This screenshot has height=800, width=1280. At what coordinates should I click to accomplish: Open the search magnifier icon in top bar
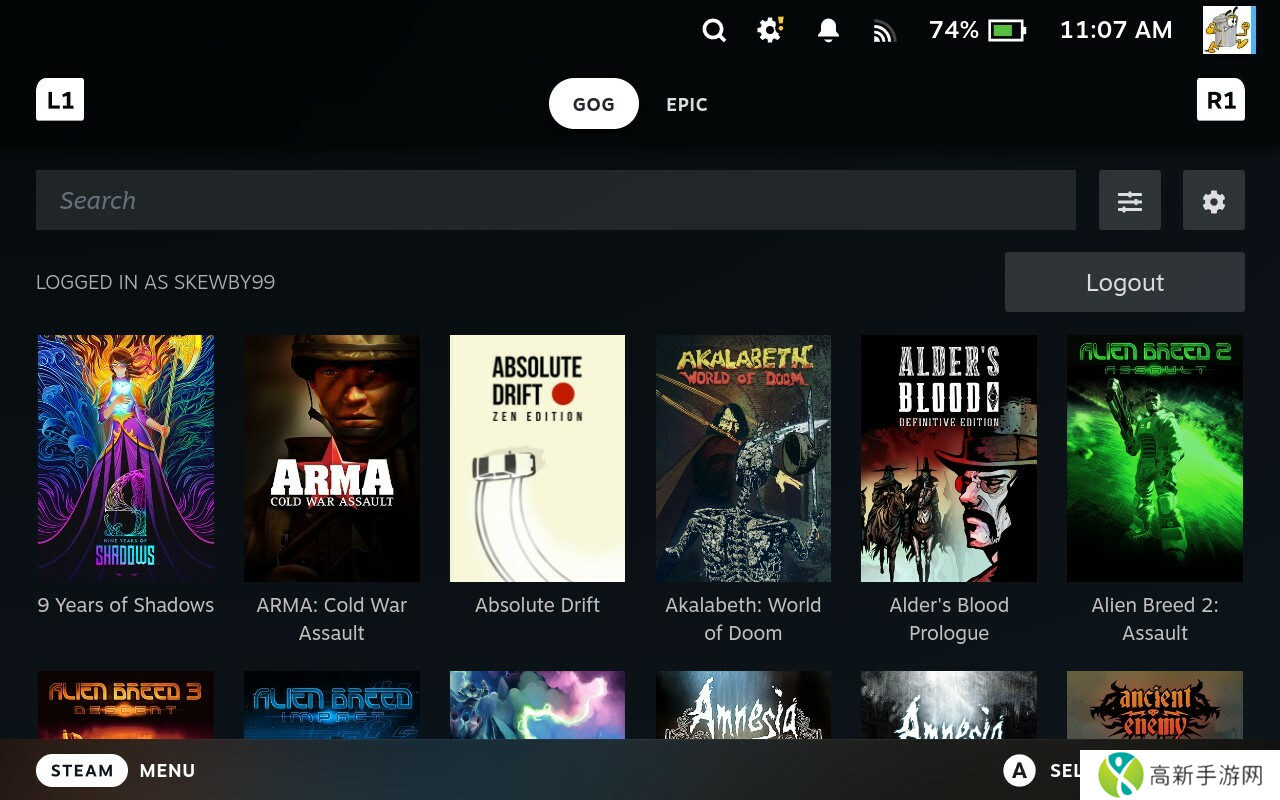(x=714, y=31)
